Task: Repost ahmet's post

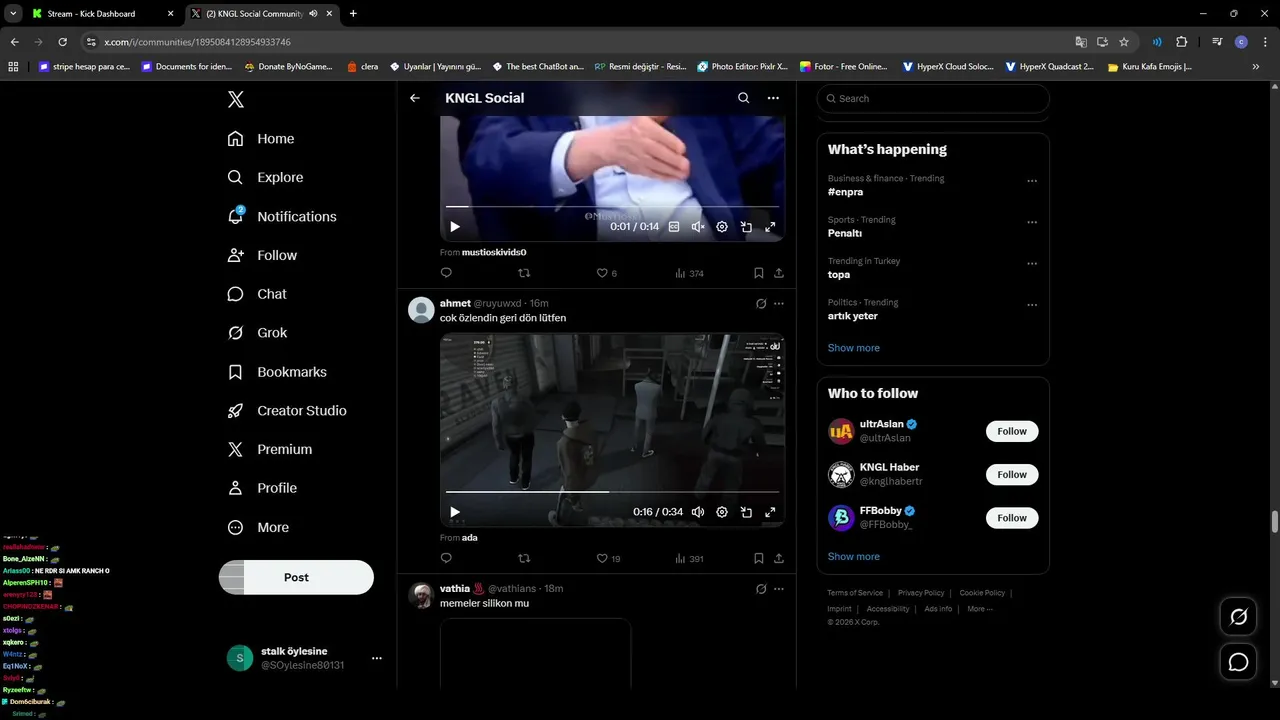Action: 524,558
